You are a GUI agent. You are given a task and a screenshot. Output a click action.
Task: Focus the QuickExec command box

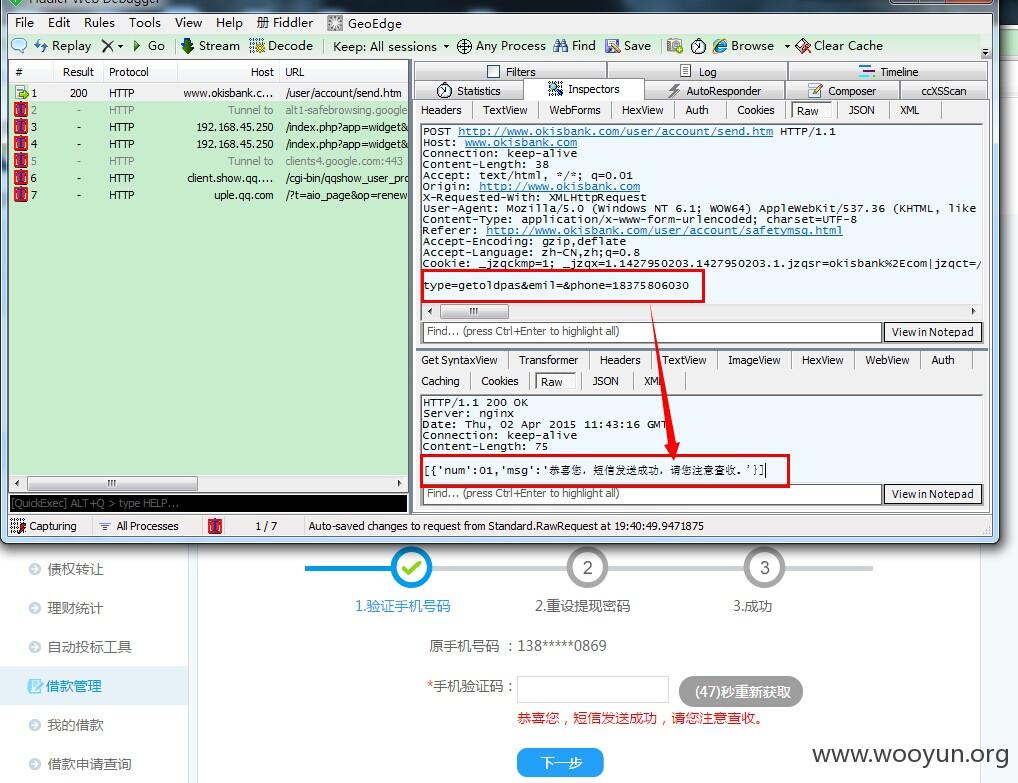point(208,503)
